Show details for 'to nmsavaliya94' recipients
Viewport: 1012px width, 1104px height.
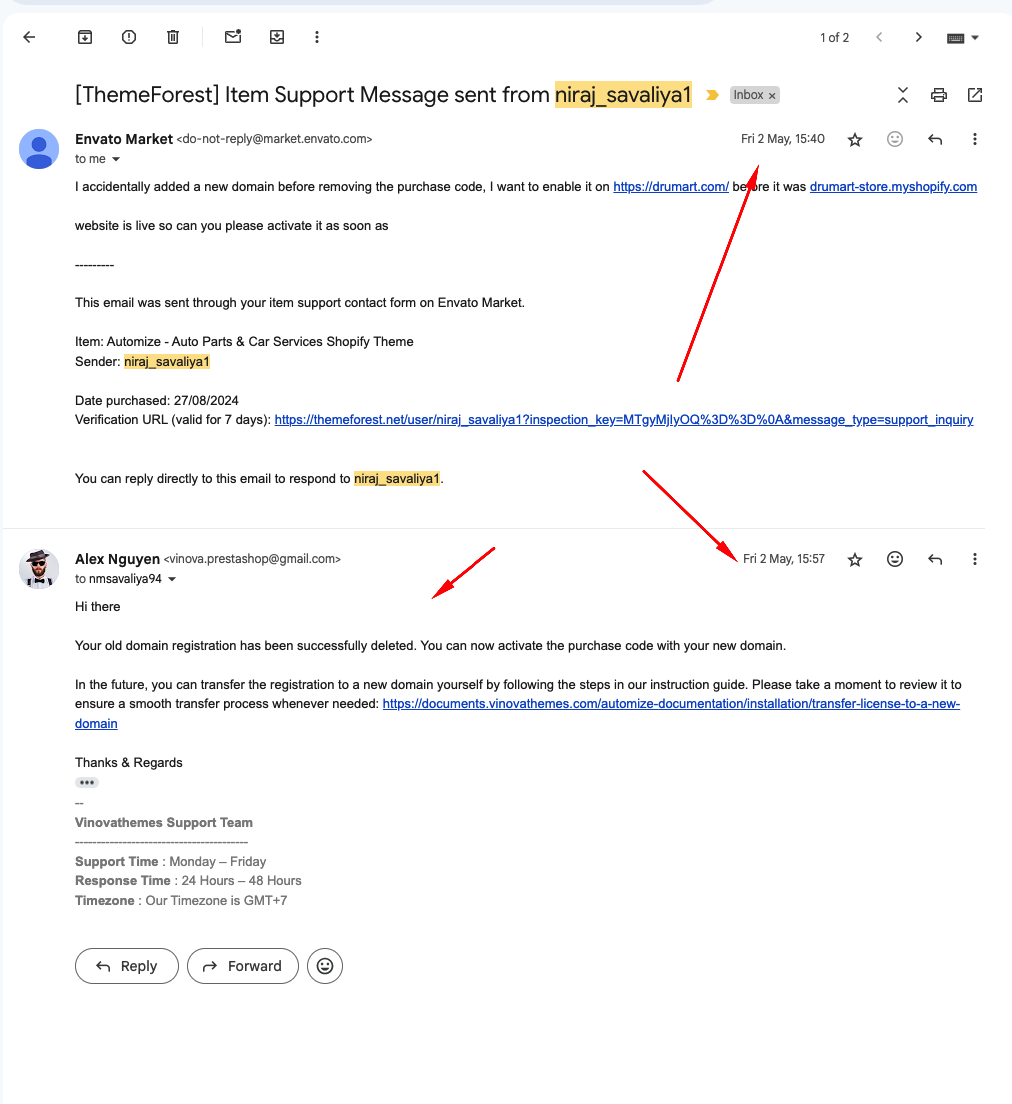coord(172,579)
